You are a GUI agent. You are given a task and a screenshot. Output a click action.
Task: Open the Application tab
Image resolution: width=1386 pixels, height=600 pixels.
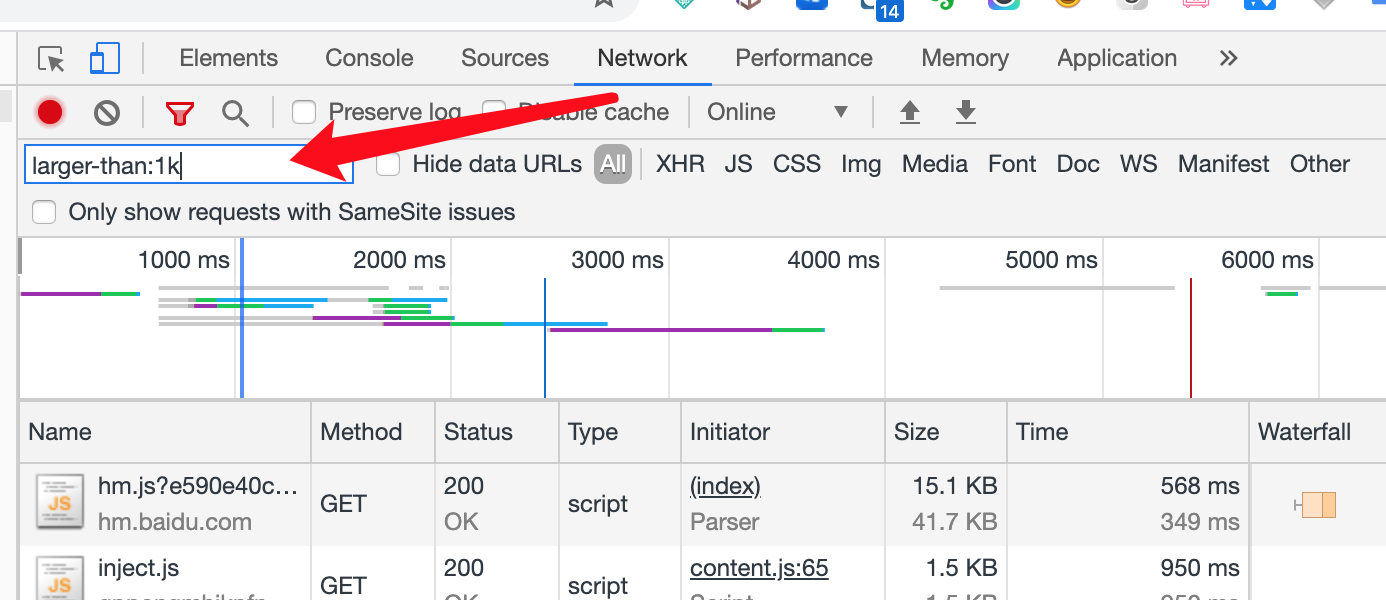[x=1117, y=58]
